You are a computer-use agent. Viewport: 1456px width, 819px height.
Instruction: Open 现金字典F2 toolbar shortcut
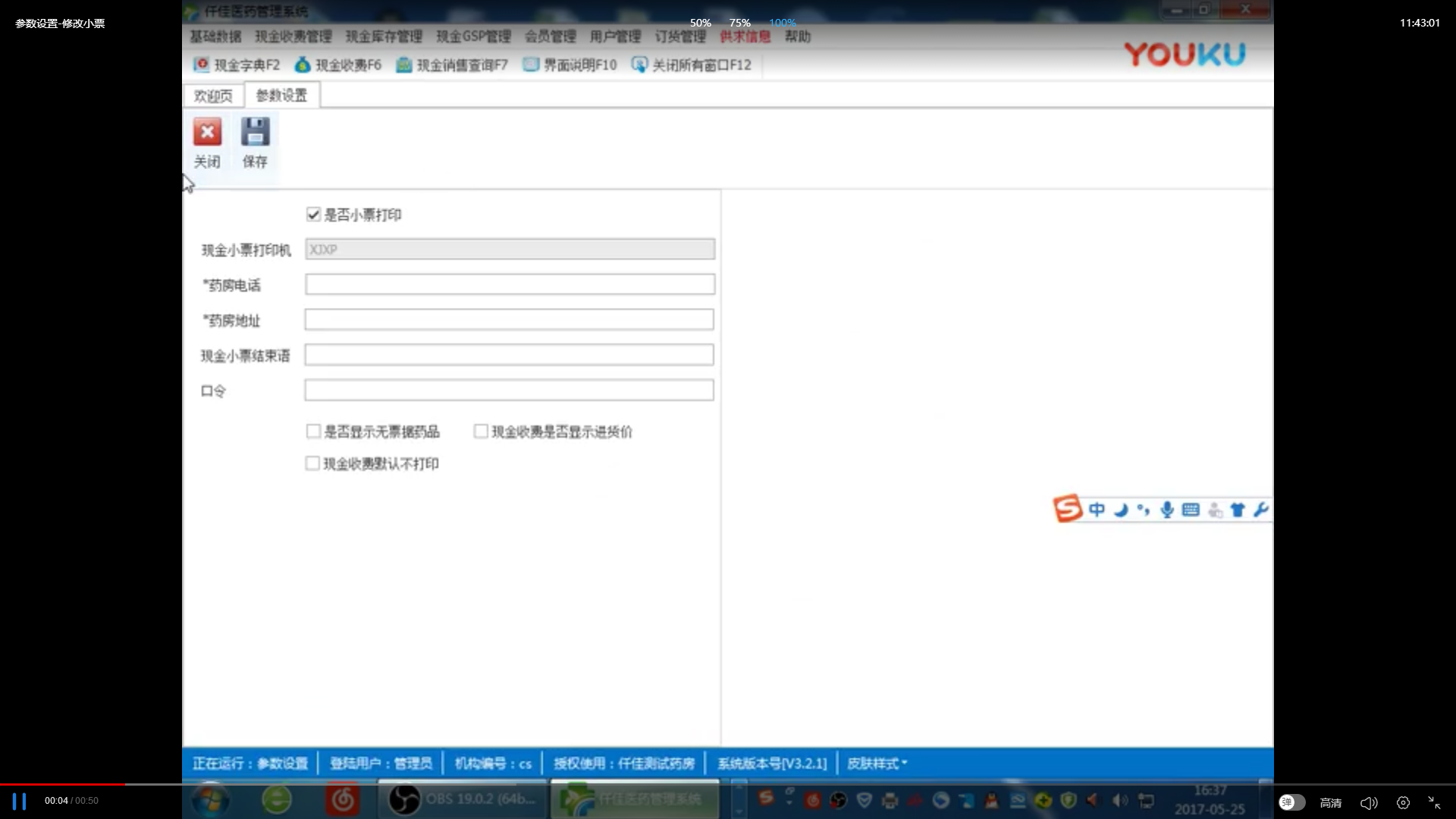click(237, 65)
